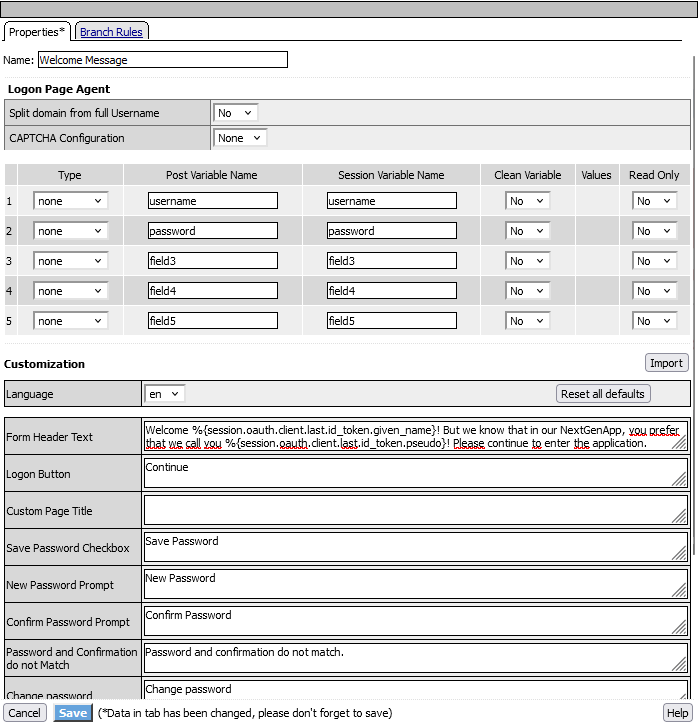Open the Type dropdown in row 5
This screenshot has height=727, width=698.
pyautogui.click(x=70, y=321)
